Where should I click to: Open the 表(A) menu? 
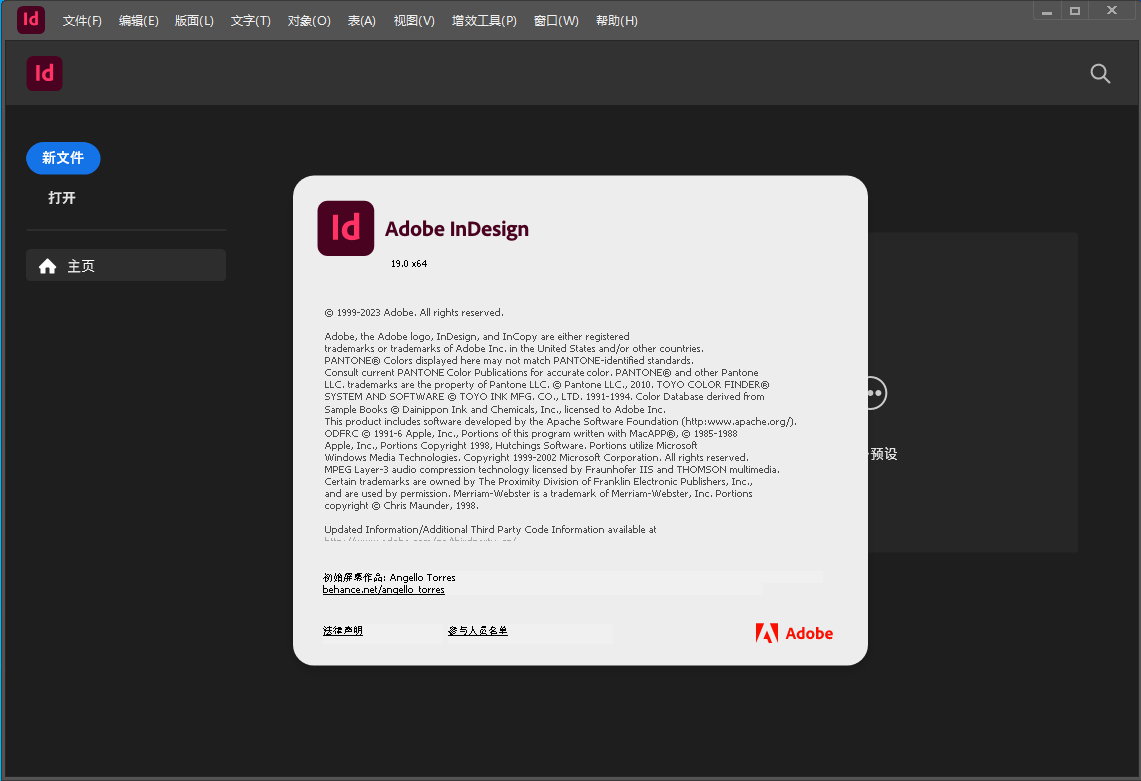362,20
